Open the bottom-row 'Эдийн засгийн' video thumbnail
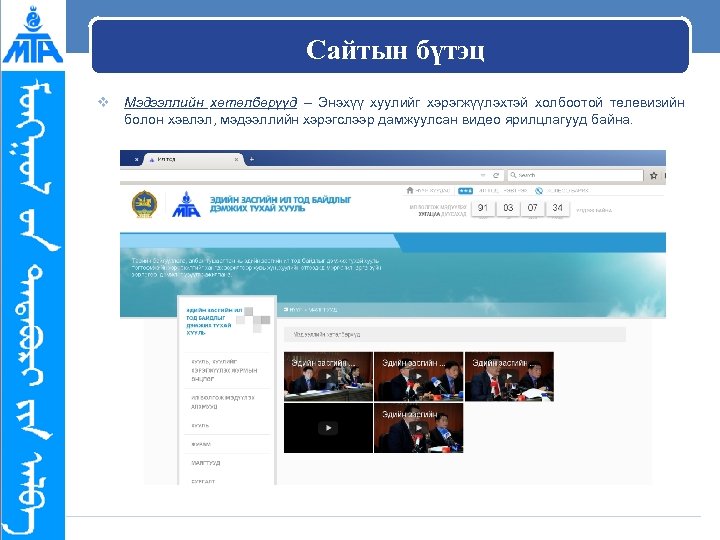 (418, 428)
